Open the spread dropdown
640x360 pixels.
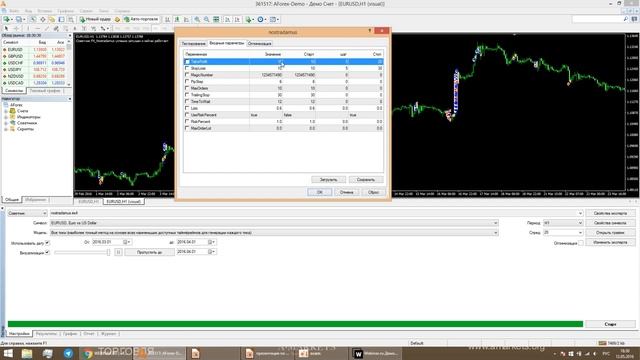tap(580, 233)
